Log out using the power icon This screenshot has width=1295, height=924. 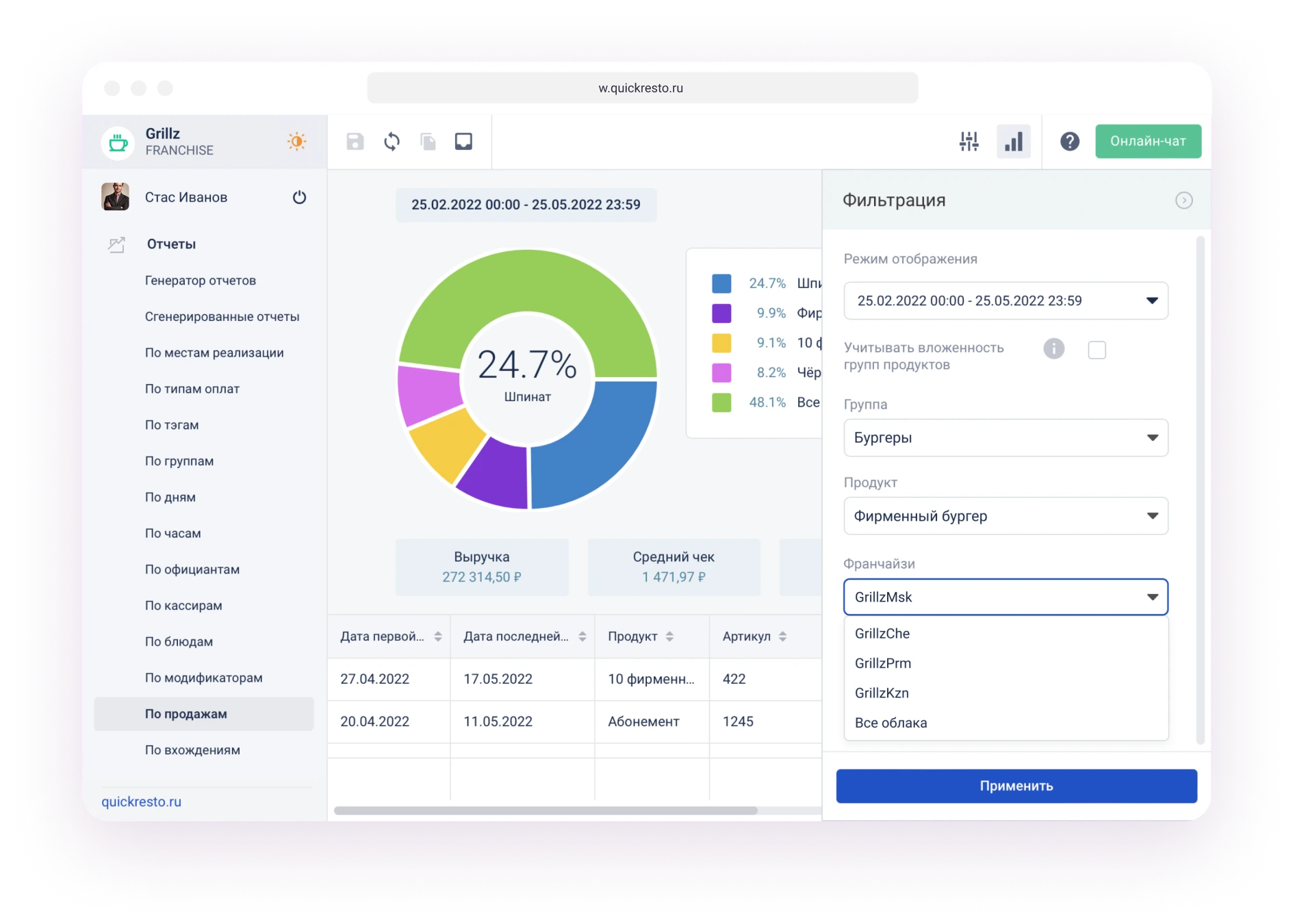[299, 198]
